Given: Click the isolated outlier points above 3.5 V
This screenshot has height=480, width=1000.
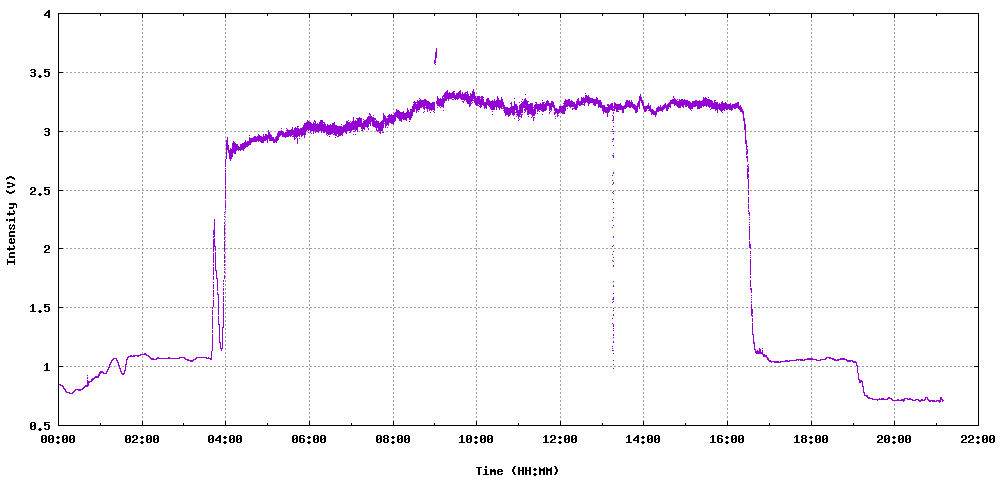Looking at the screenshot, I should point(435,56).
